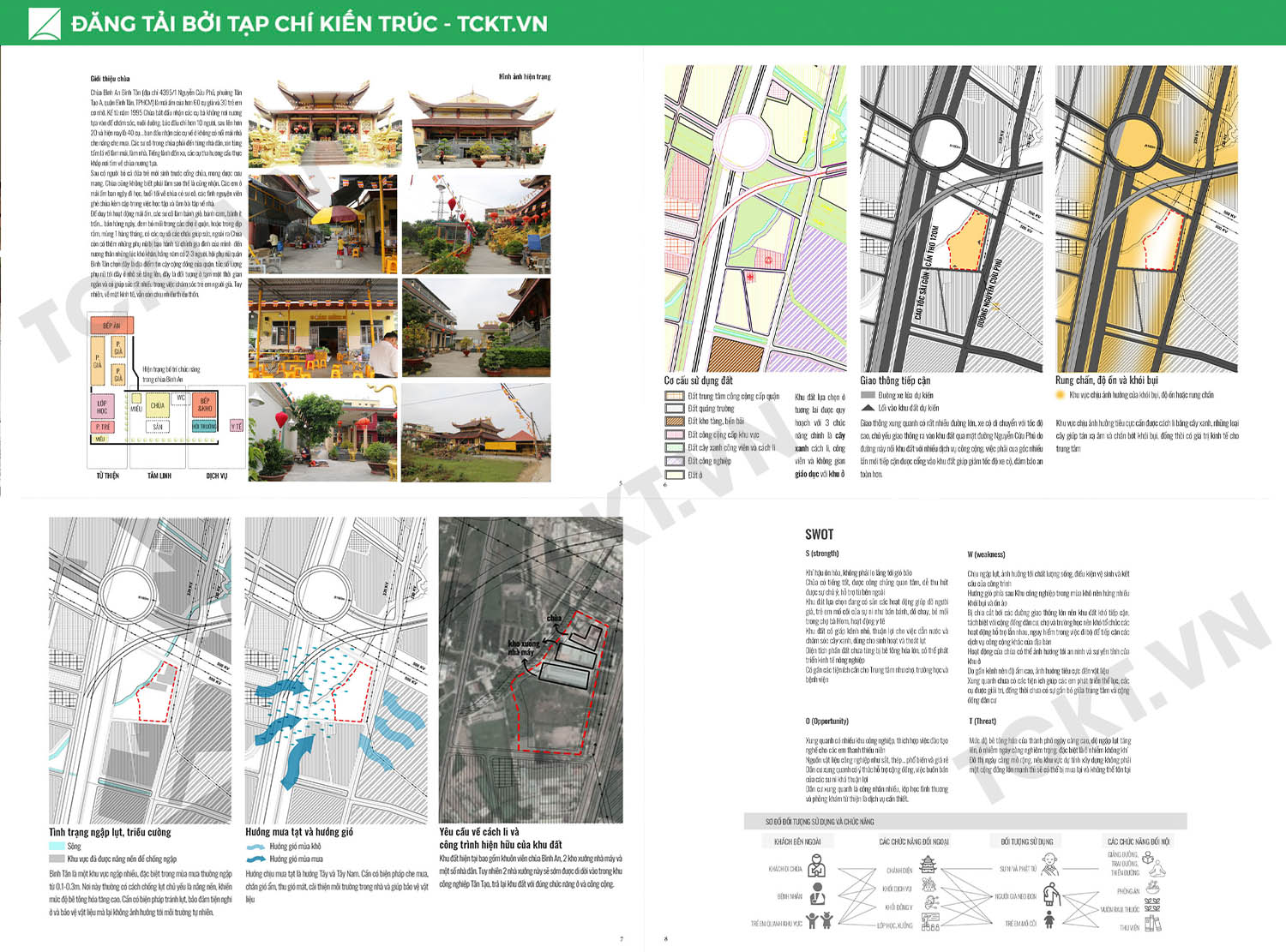Screen dimensions: 1286x952
Task: Click the Tình trạng ngập lụt flood map
Action: (x=141, y=670)
